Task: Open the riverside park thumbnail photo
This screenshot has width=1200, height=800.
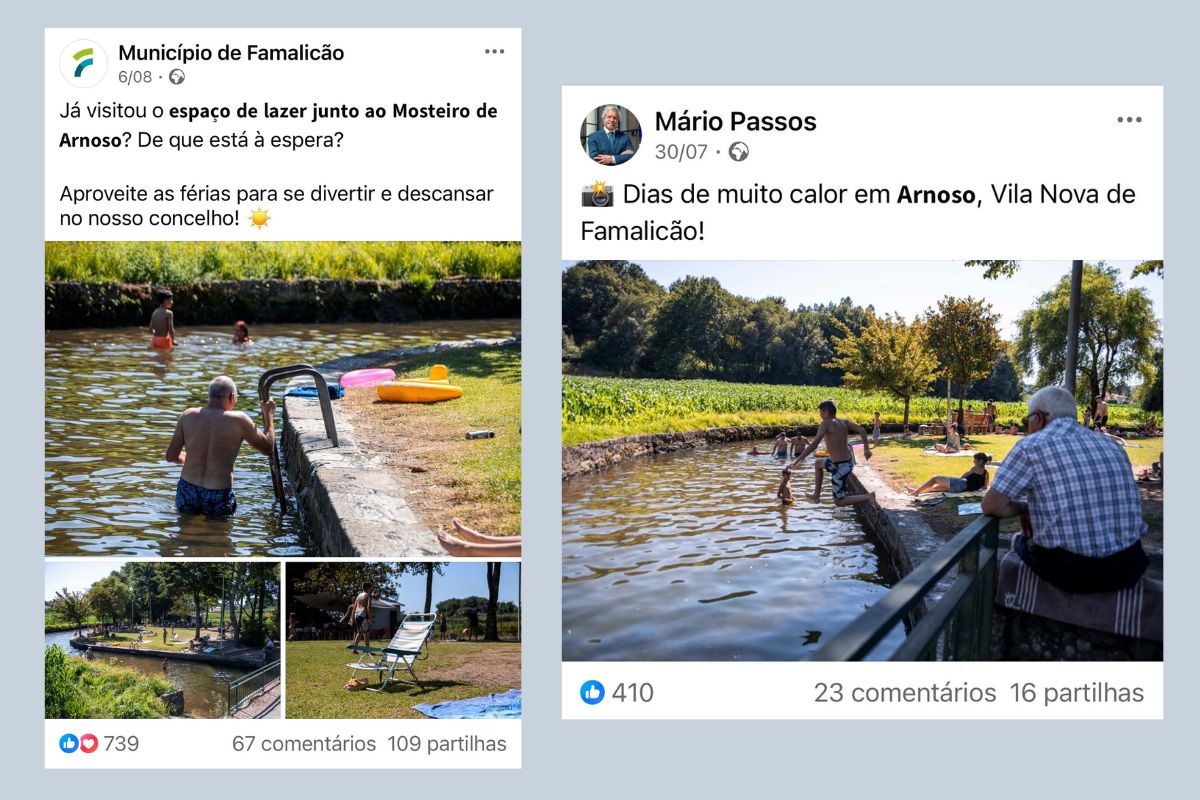Action: tap(162, 640)
